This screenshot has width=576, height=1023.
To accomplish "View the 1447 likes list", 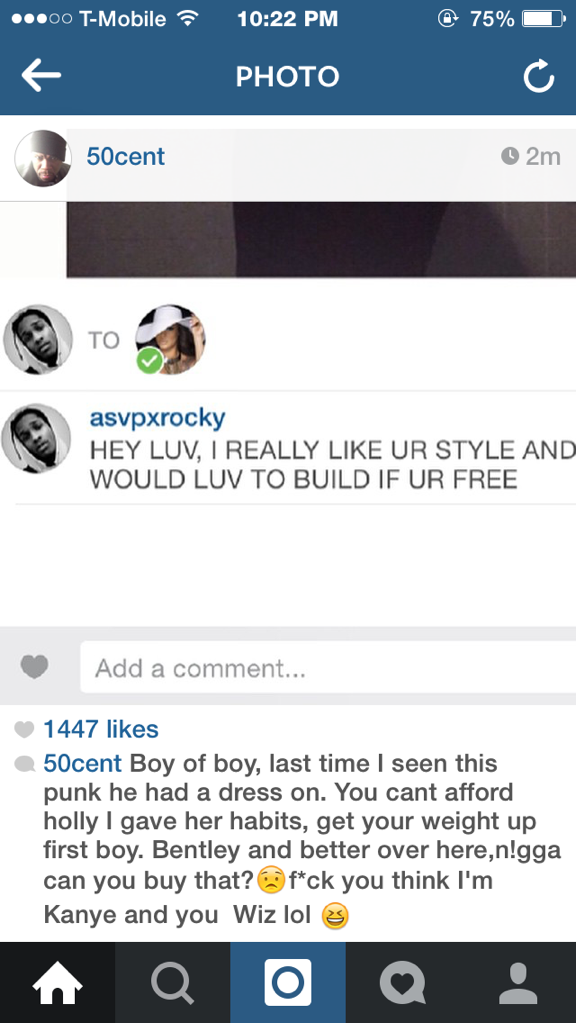I will click(100, 729).
